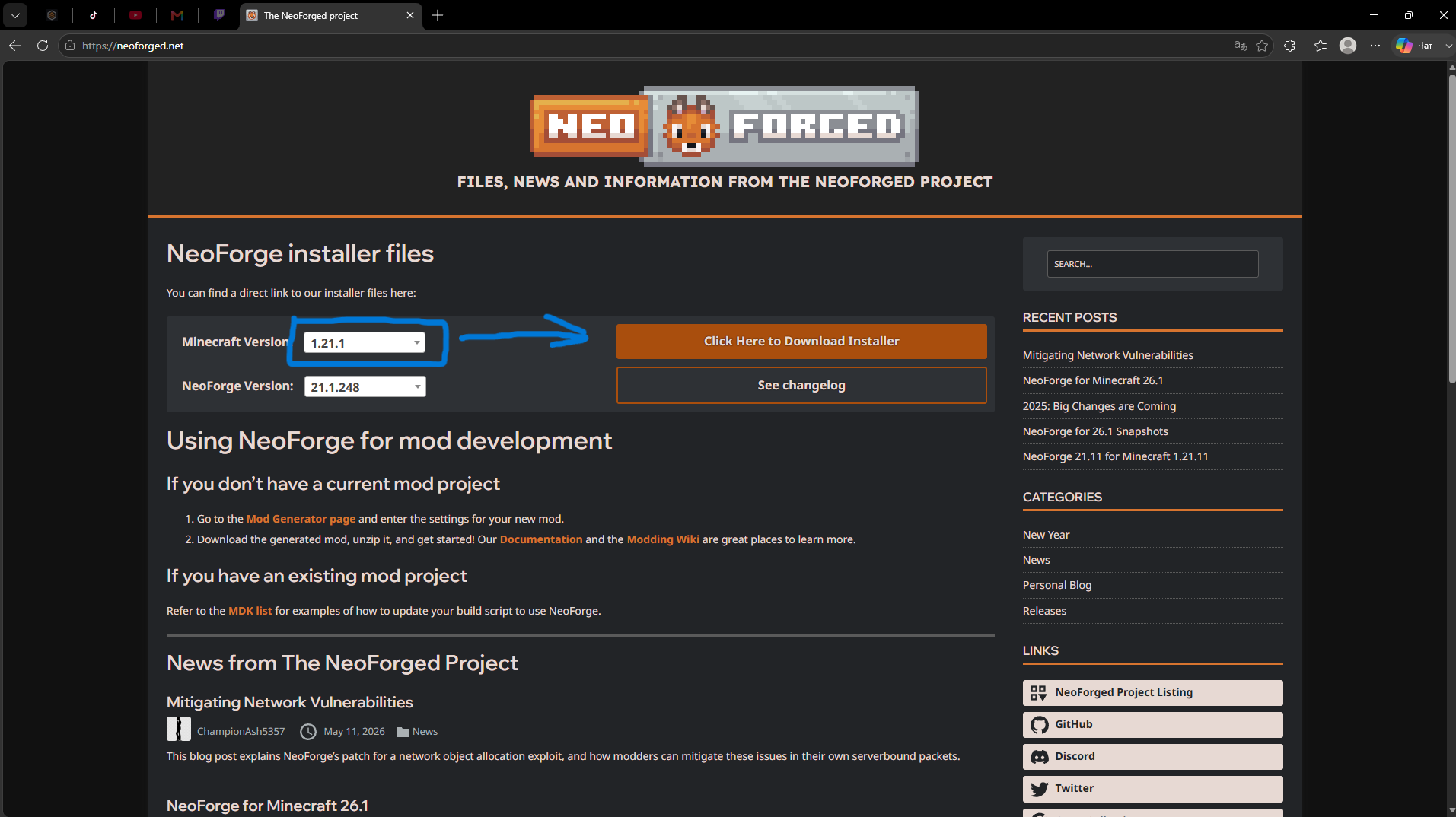The height and width of the screenshot is (817, 1456).
Task: Open the Twitter link button
Action: (x=1152, y=788)
